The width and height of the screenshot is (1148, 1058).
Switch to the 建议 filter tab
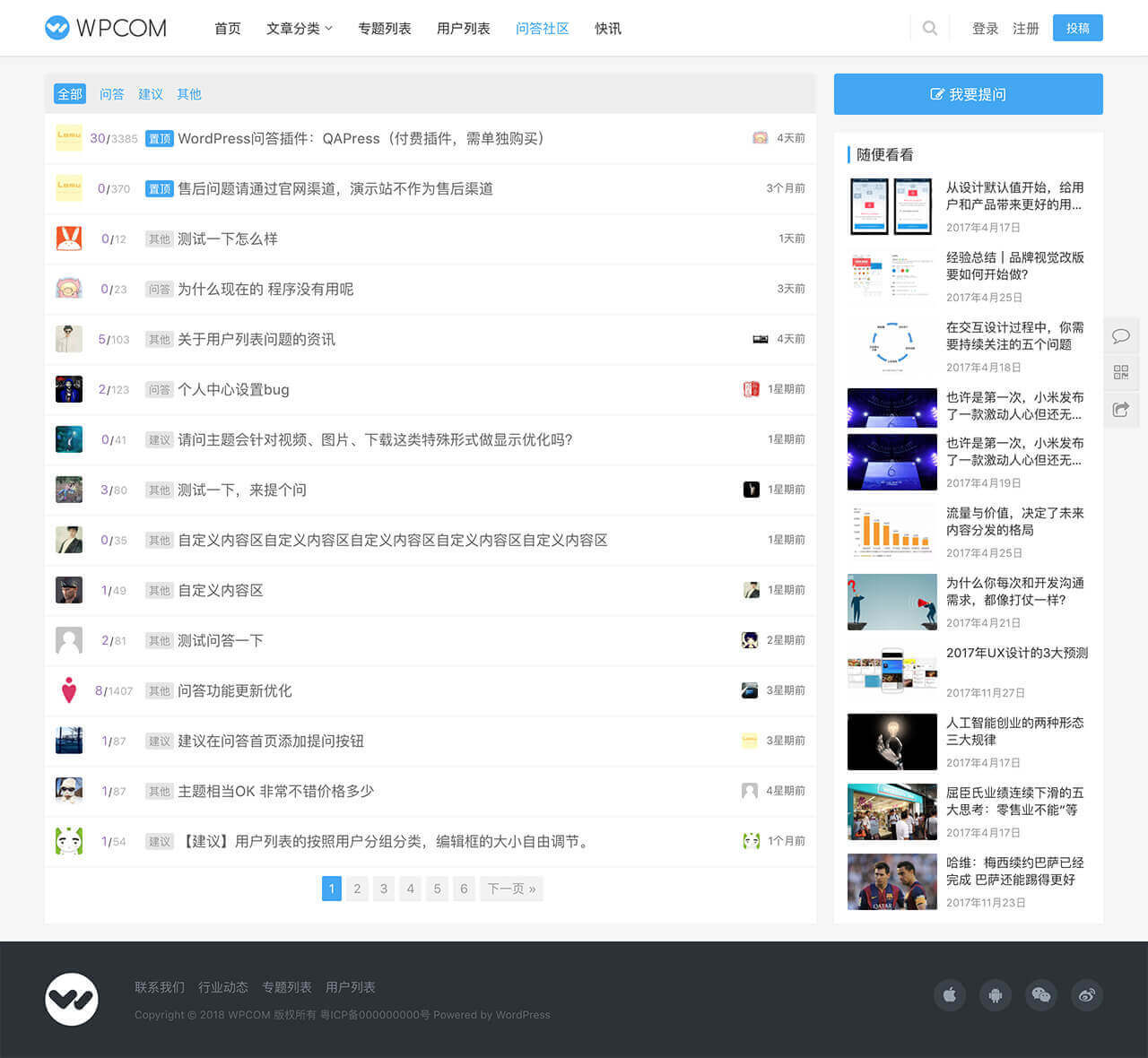(x=150, y=93)
